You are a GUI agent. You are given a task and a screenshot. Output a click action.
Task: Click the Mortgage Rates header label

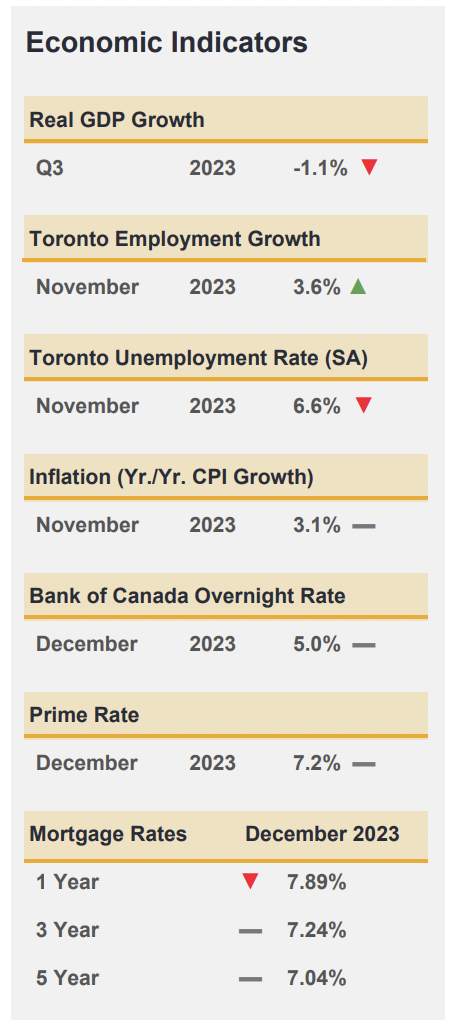pyautogui.click(x=108, y=834)
